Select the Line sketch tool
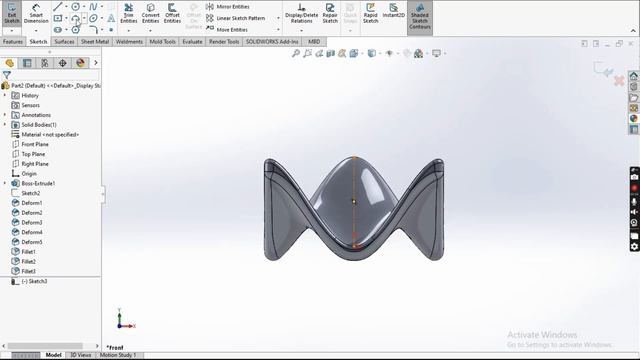640x360 pixels. point(58,7)
